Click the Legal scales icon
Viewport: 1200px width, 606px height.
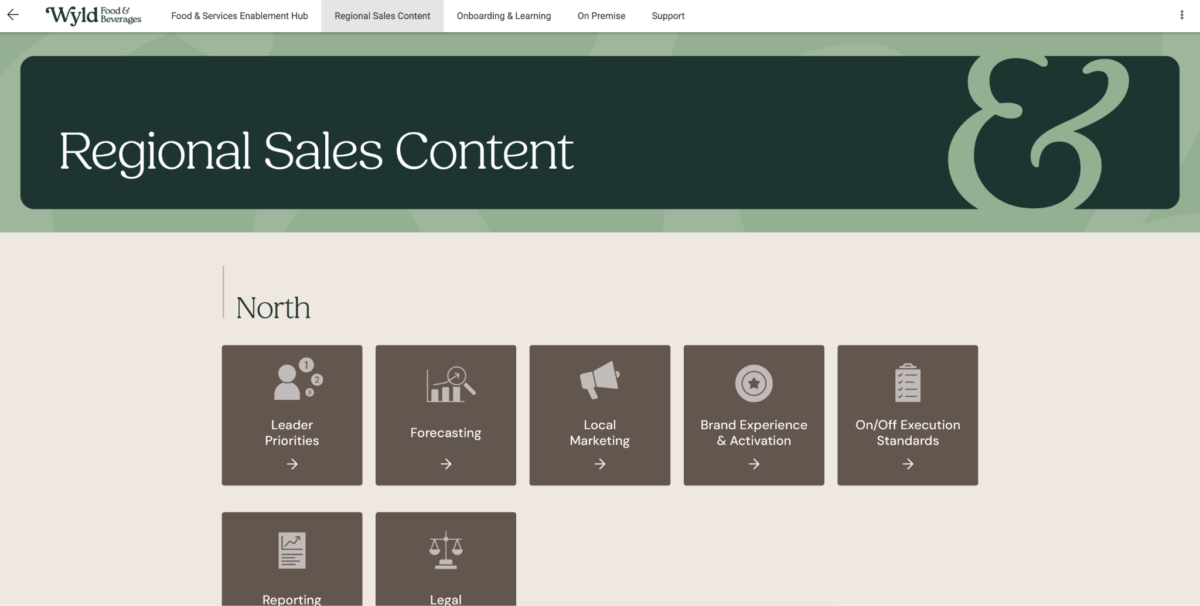(446, 550)
